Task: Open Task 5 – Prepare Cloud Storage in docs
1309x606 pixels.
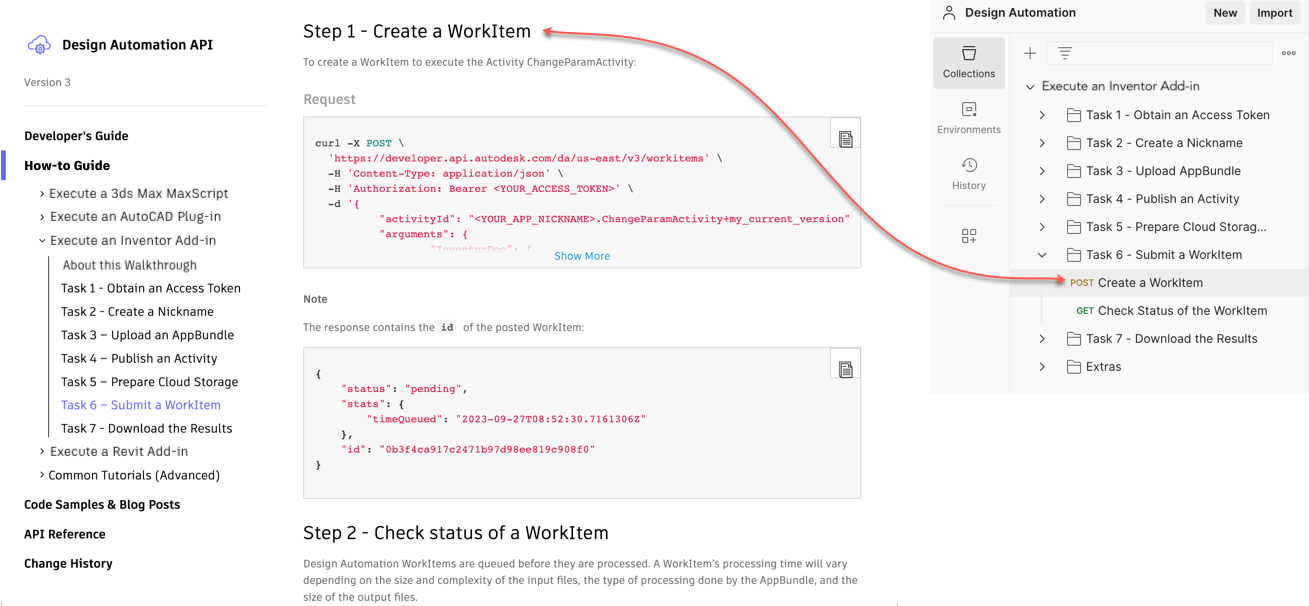Action: tap(149, 382)
